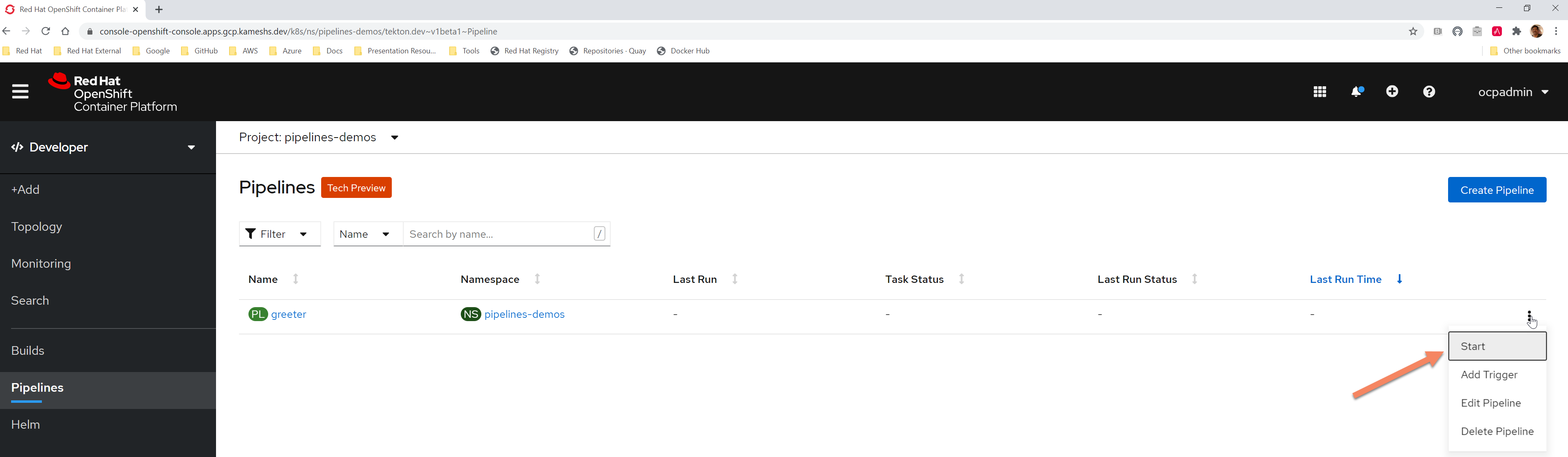The height and width of the screenshot is (457, 1568).
Task: Open the Docs bookmarks folder
Action: [327, 51]
